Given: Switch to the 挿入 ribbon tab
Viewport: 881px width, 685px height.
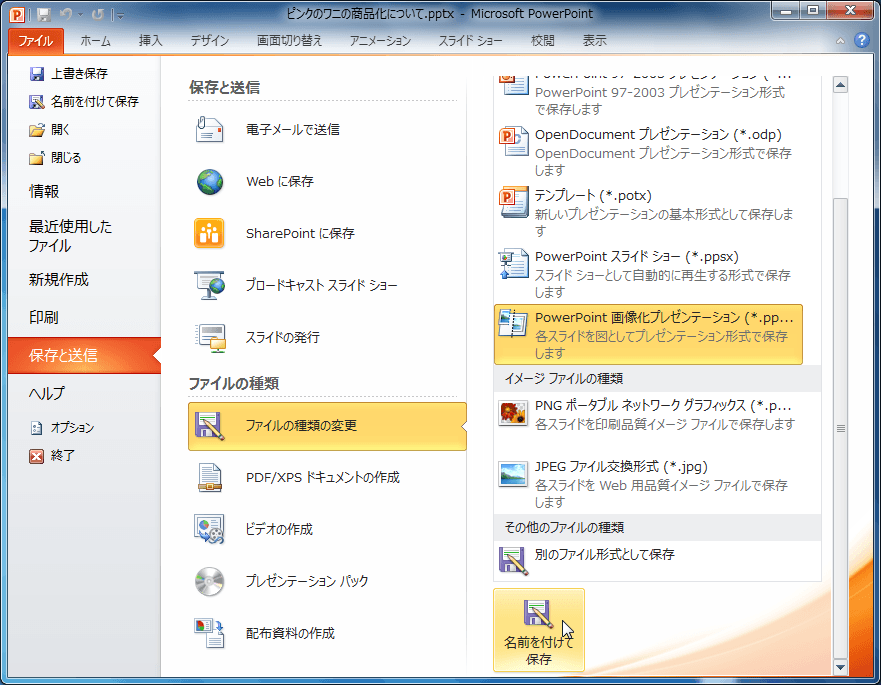Looking at the screenshot, I should [151, 41].
